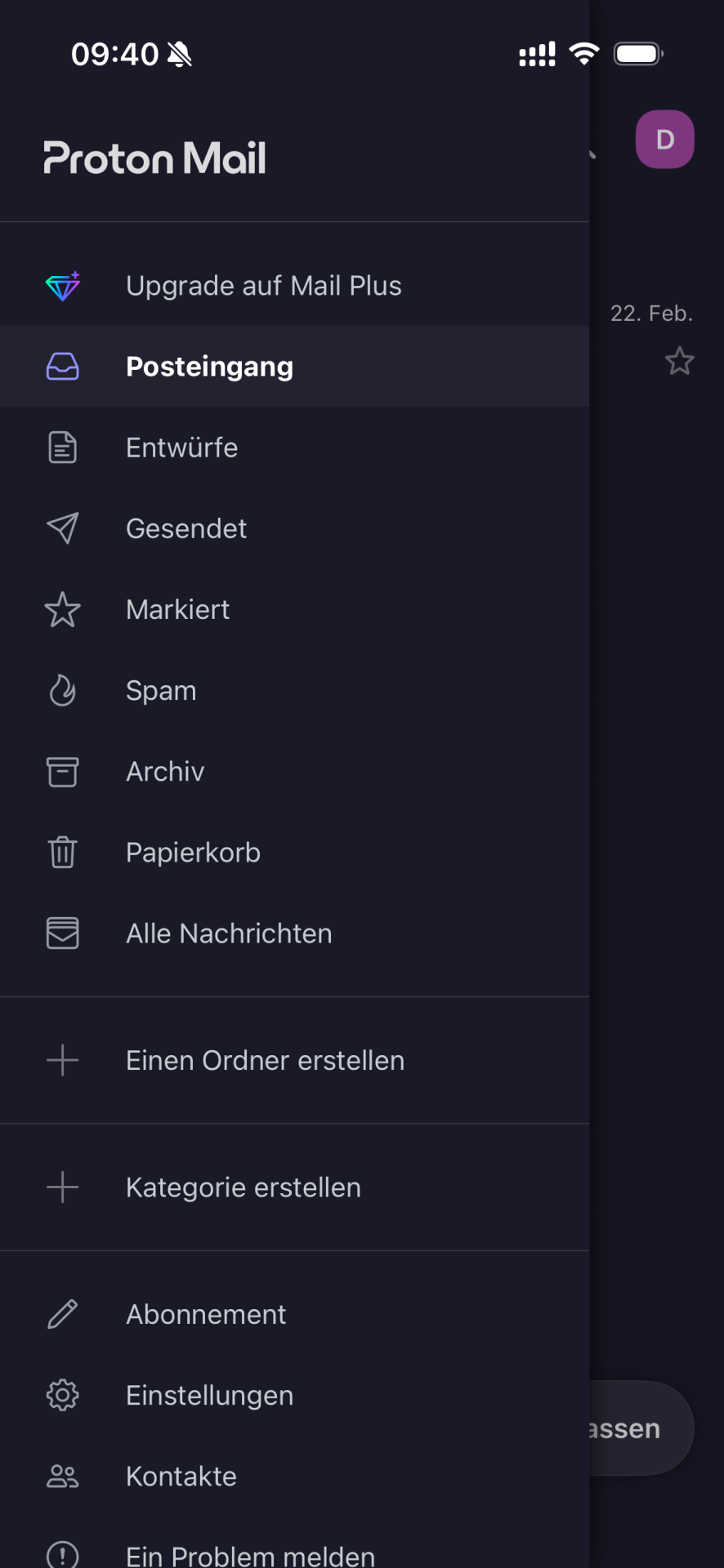Click plus icon to create a folder
This screenshot has width=724, height=1568.
pyautogui.click(x=63, y=1061)
